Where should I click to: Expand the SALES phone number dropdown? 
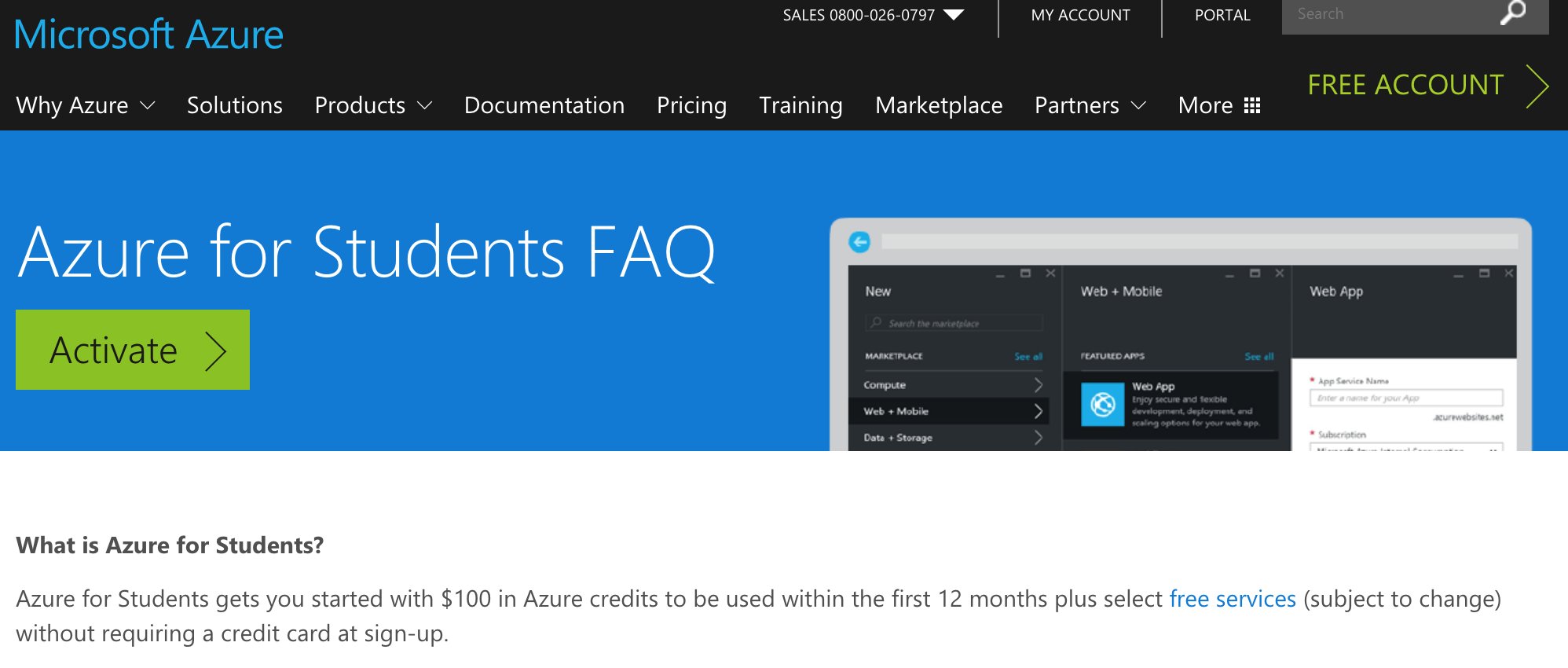[x=954, y=15]
